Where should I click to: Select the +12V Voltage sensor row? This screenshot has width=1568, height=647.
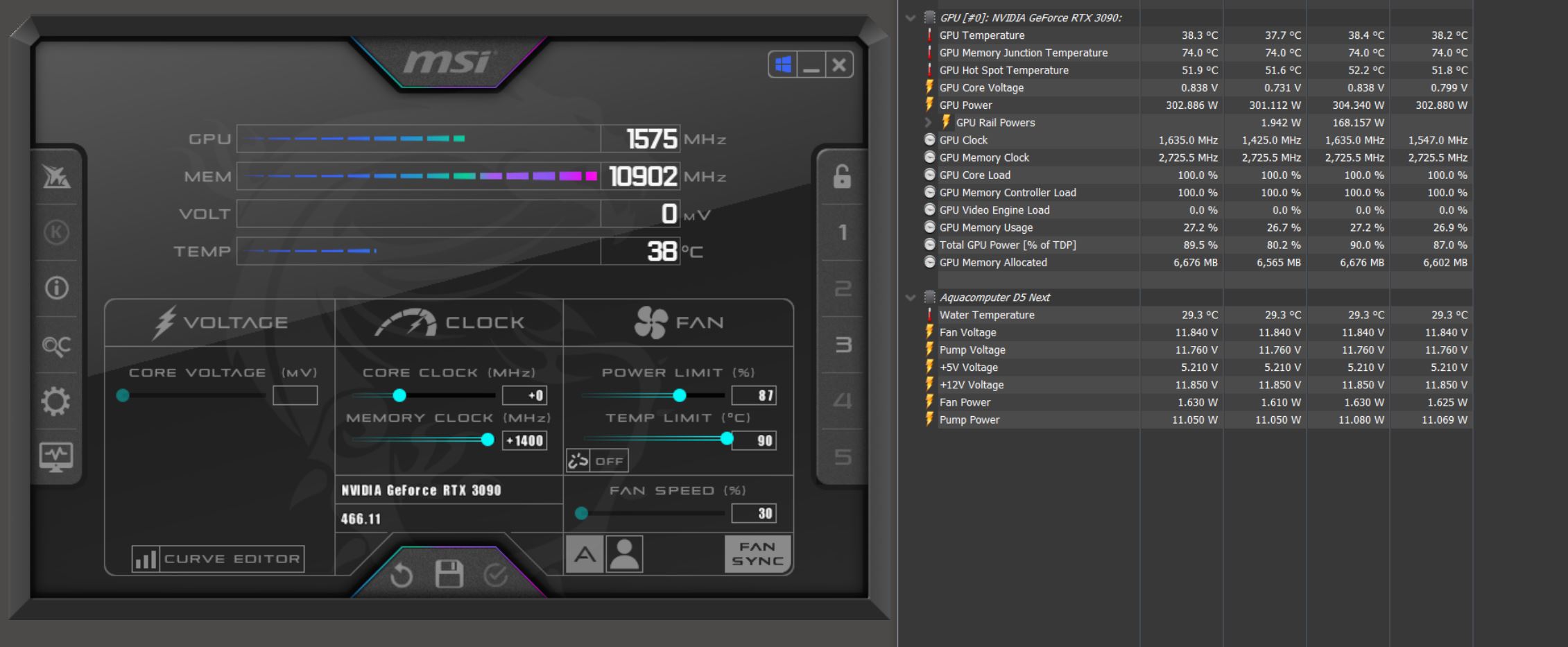pos(1198,385)
